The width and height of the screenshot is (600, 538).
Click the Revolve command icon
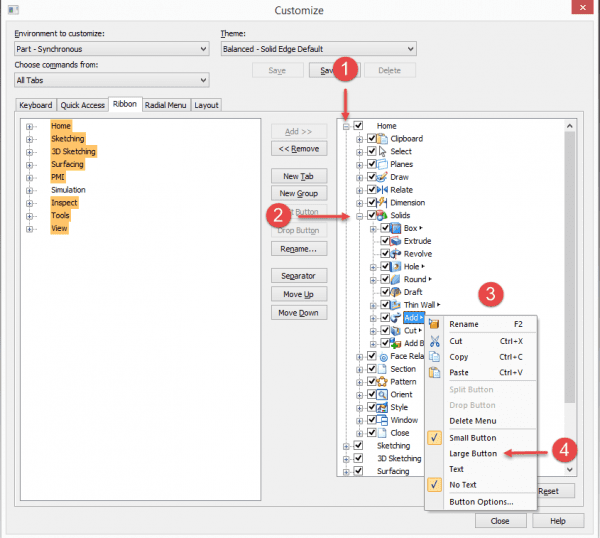point(395,254)
